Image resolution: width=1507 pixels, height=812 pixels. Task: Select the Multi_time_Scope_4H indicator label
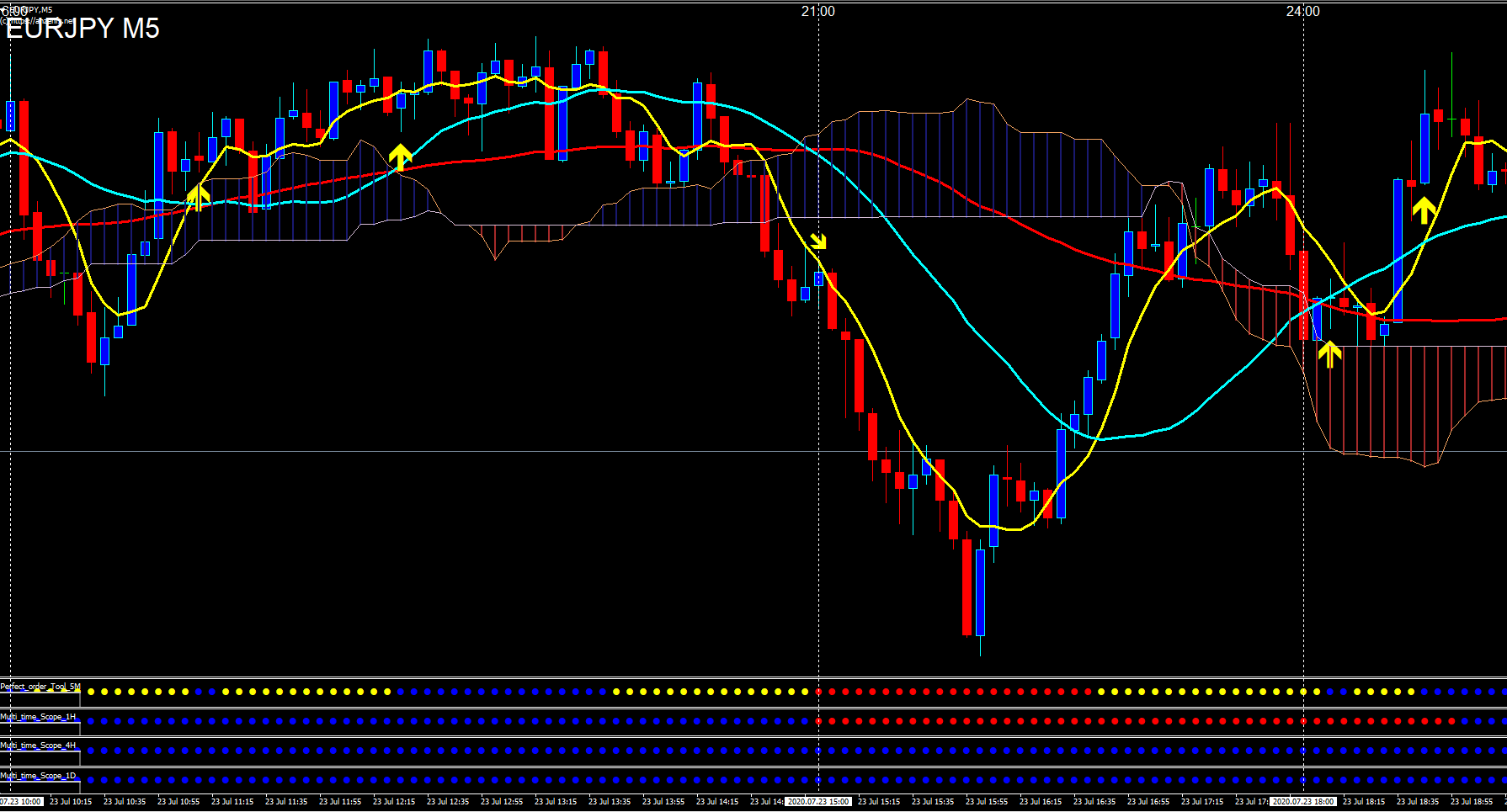(x=38, y=746)
